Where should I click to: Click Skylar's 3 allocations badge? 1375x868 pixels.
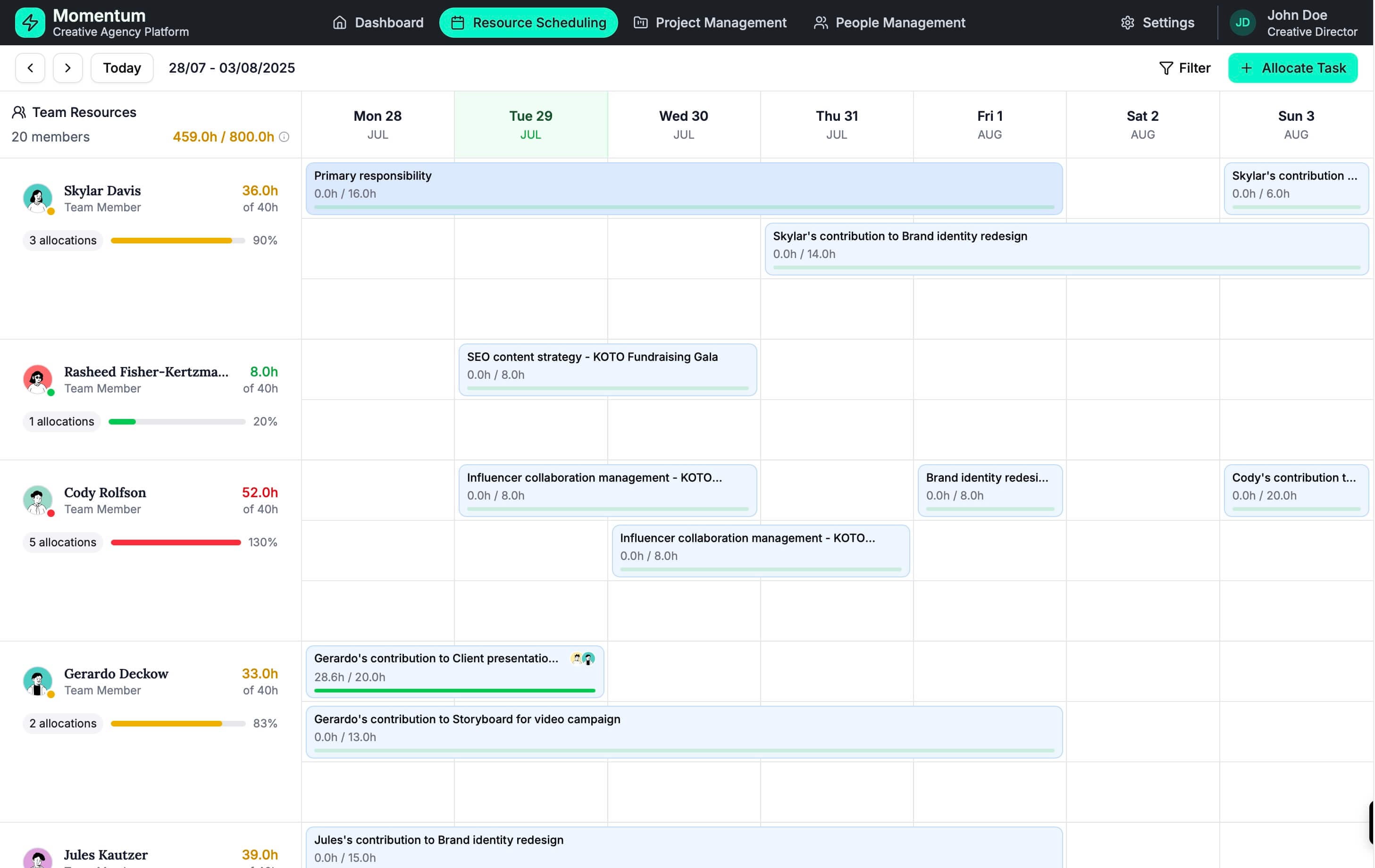tap(63, 241)
